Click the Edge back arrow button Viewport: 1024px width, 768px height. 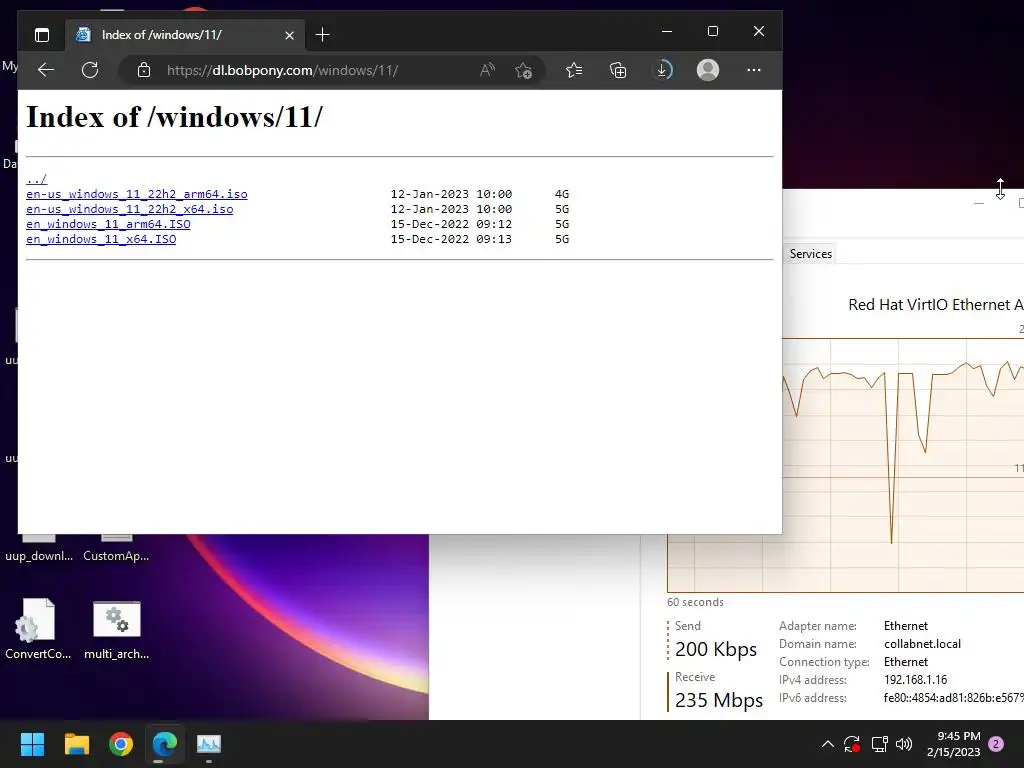46,70
